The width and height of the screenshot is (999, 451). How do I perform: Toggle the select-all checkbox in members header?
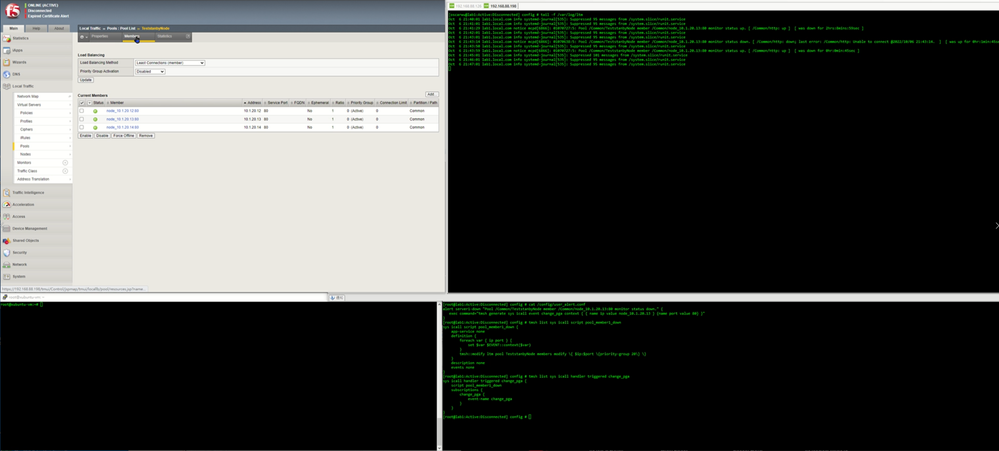point(82,103)
